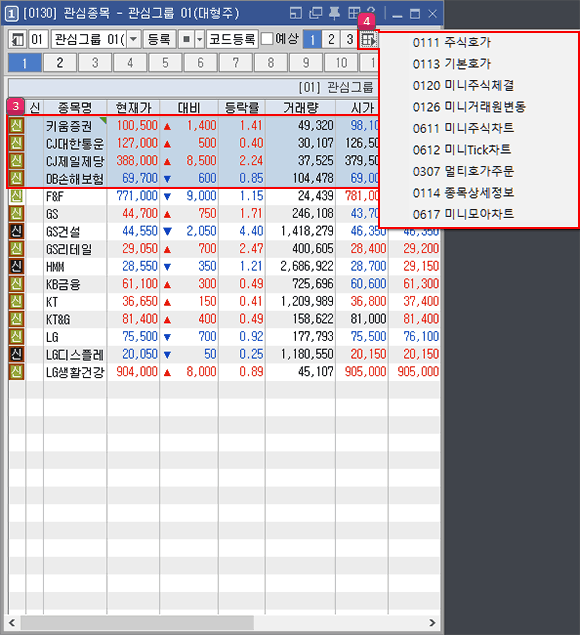
Task: Click the group number 01 input field
Action: point(38,40)
